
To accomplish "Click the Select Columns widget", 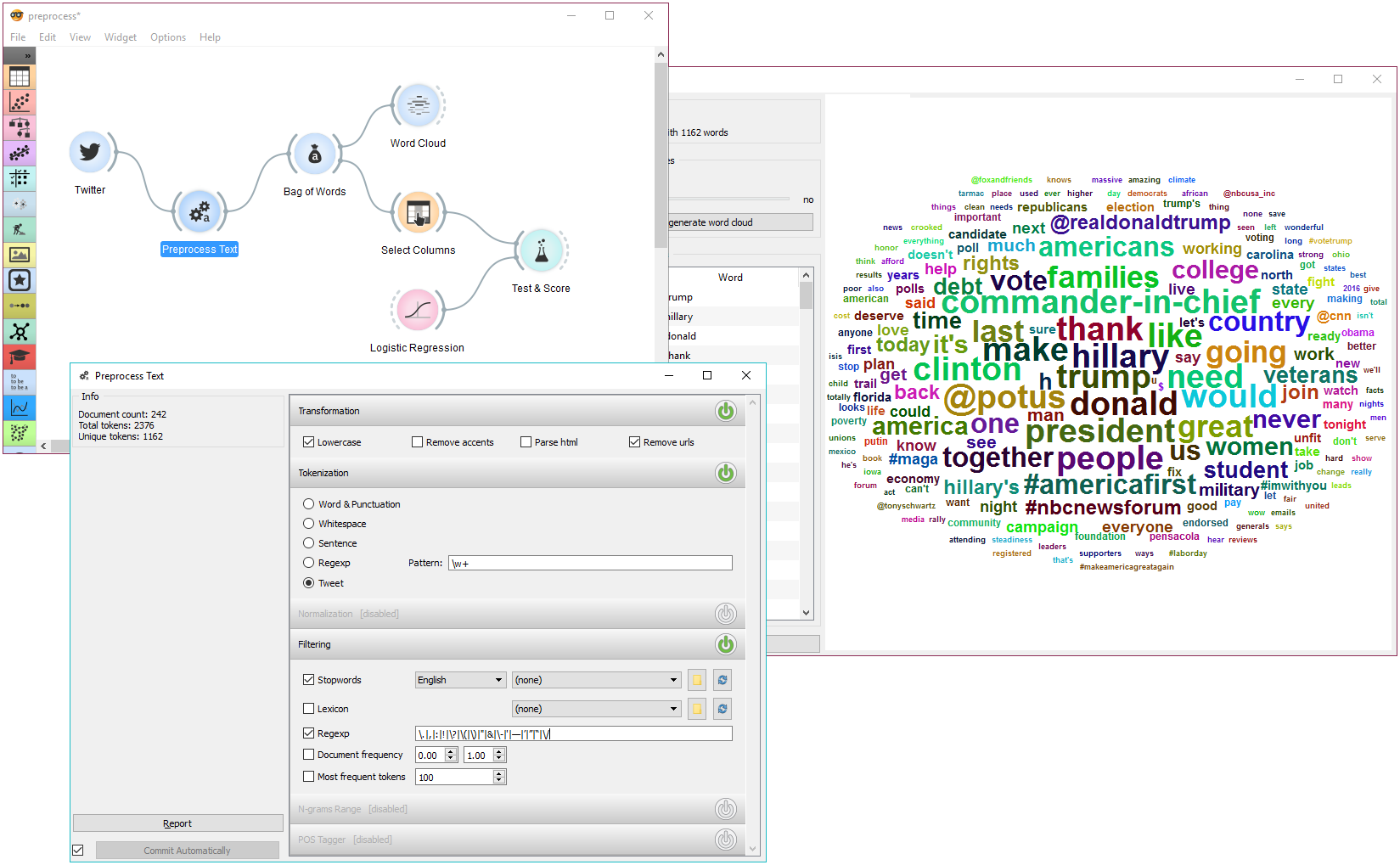I will click(x=418, y=212).
